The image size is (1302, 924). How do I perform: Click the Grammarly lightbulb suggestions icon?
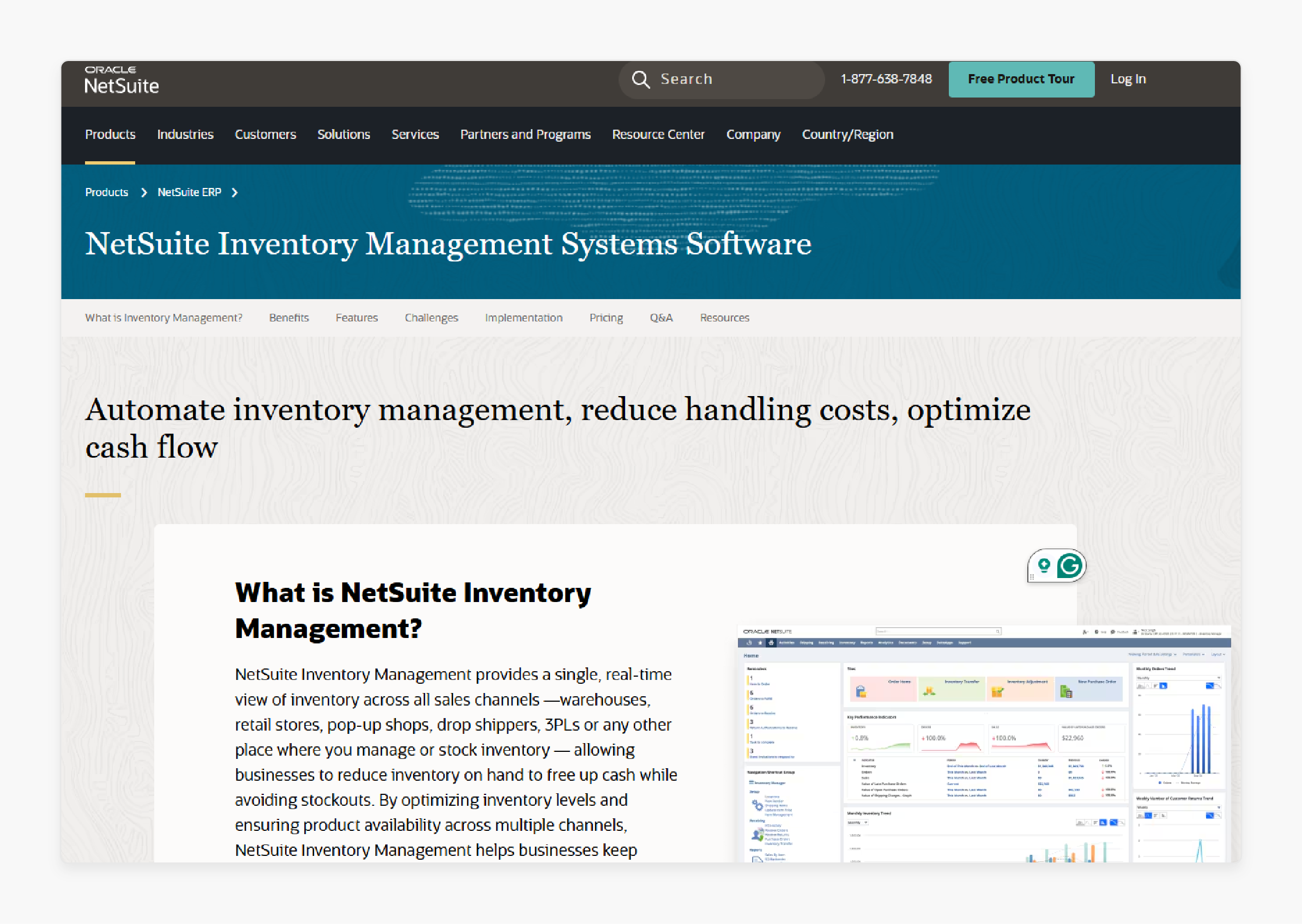pos(1044,565)
